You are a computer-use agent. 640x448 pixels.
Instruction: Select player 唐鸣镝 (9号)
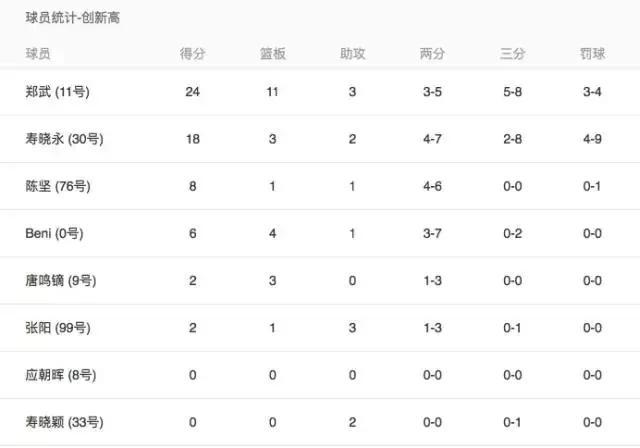pyautogui.click(x=60, y=281)
